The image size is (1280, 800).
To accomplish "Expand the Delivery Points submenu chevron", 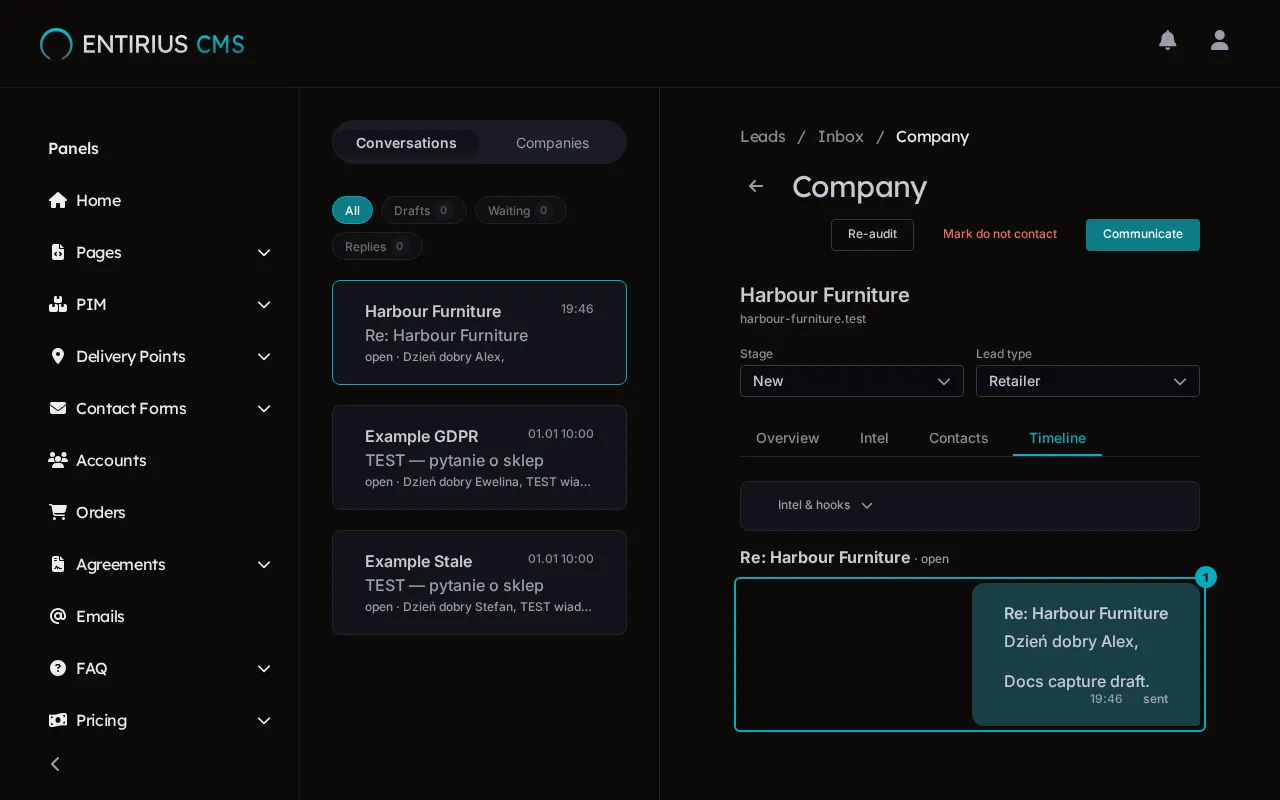I will [x=264, y=356].
